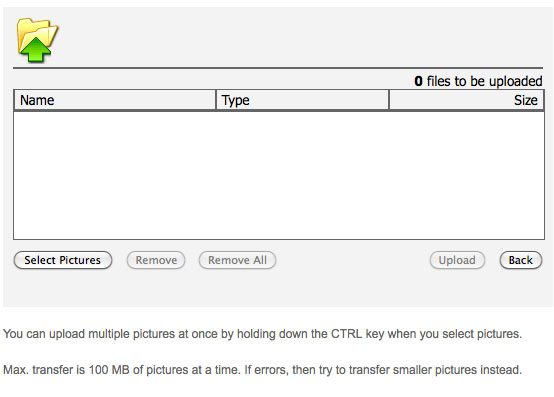Click inside the empty file list area
Viewport: 554px width, 397px height.
pos(279,176)
